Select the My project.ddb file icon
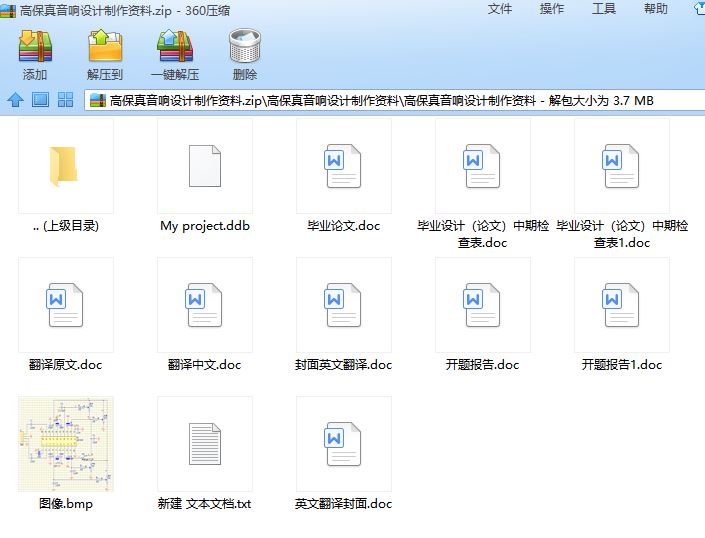 coord(205,166)
